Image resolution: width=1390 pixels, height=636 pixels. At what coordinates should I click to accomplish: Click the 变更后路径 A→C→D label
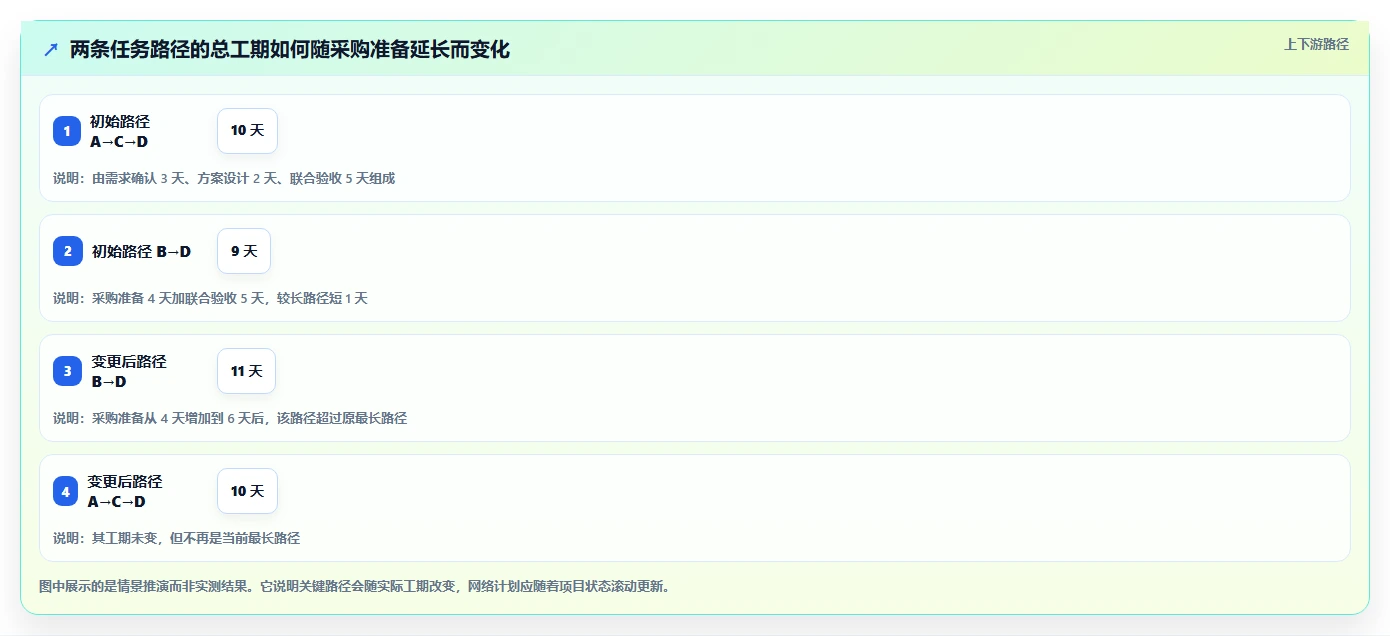(x=125, y=491)
